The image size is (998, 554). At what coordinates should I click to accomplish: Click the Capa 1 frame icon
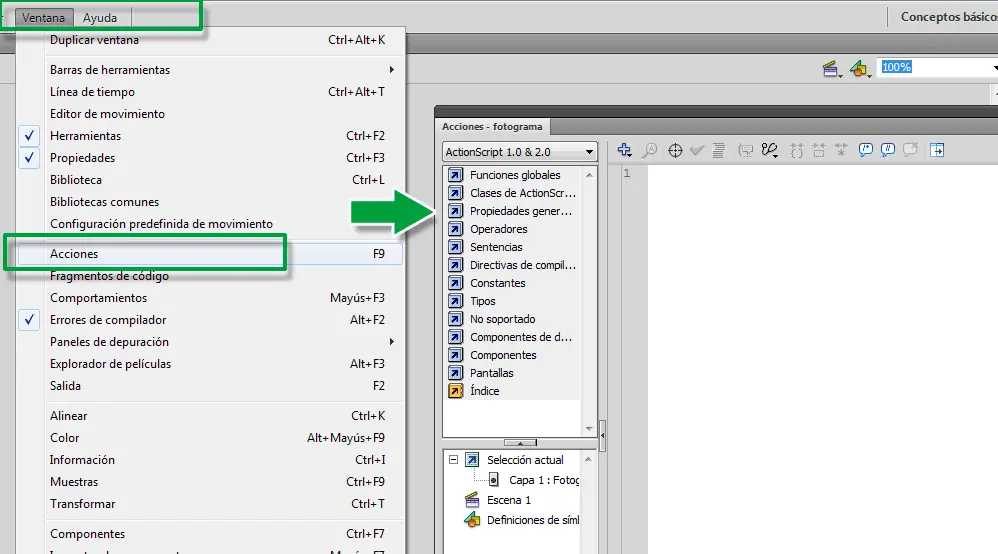[493, 479]
